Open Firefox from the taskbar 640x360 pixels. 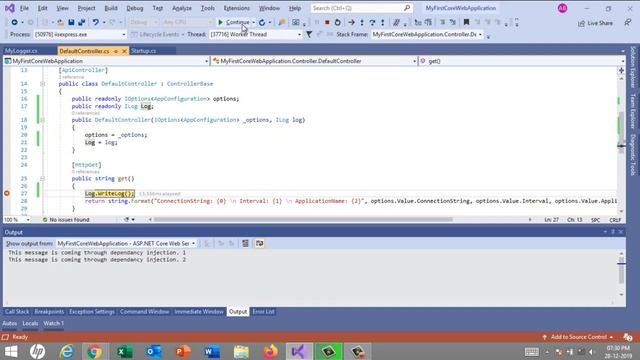(270, 351)
